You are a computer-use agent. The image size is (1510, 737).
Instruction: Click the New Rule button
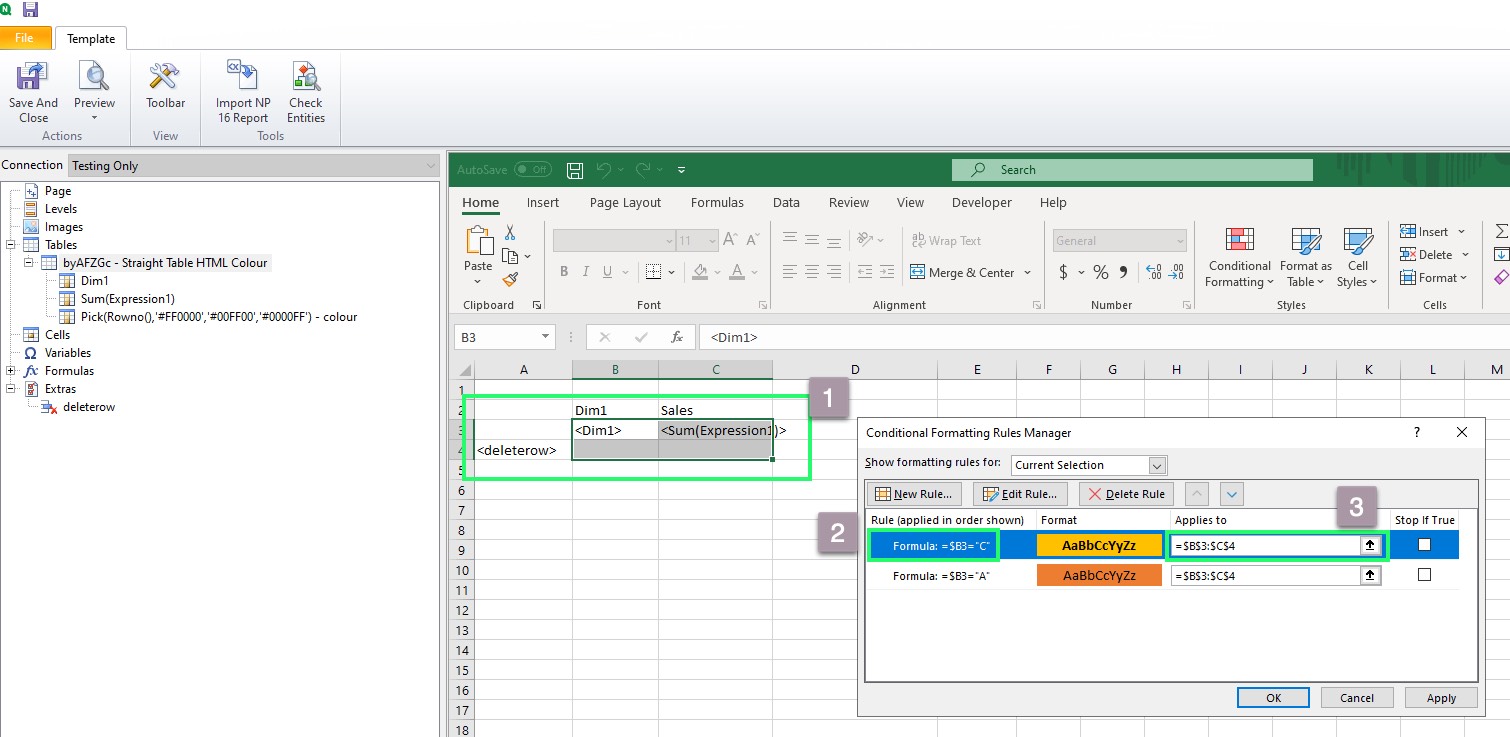916,494
